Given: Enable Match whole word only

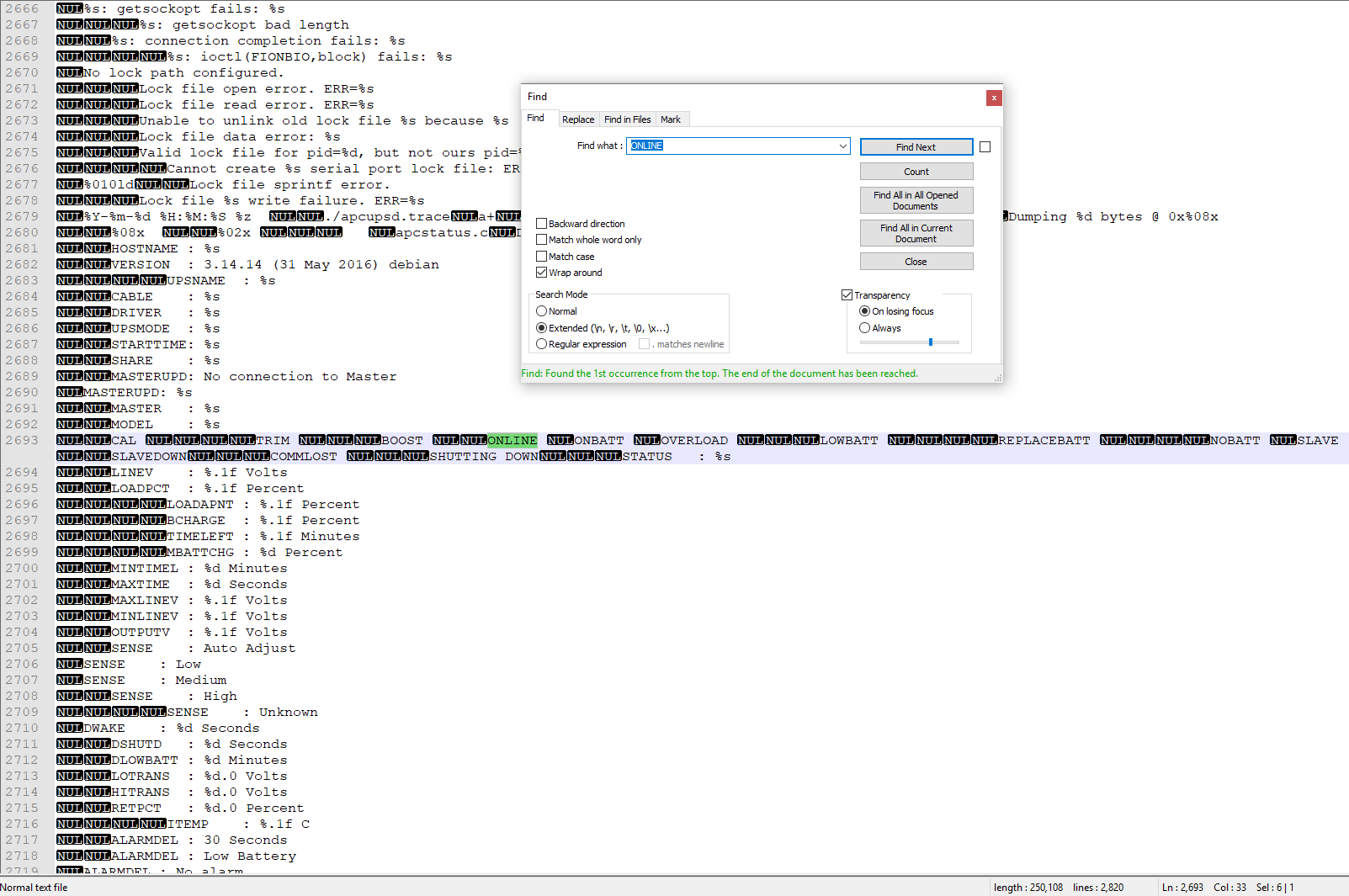Looking at the screenshot, I should [x=542, y=240].
